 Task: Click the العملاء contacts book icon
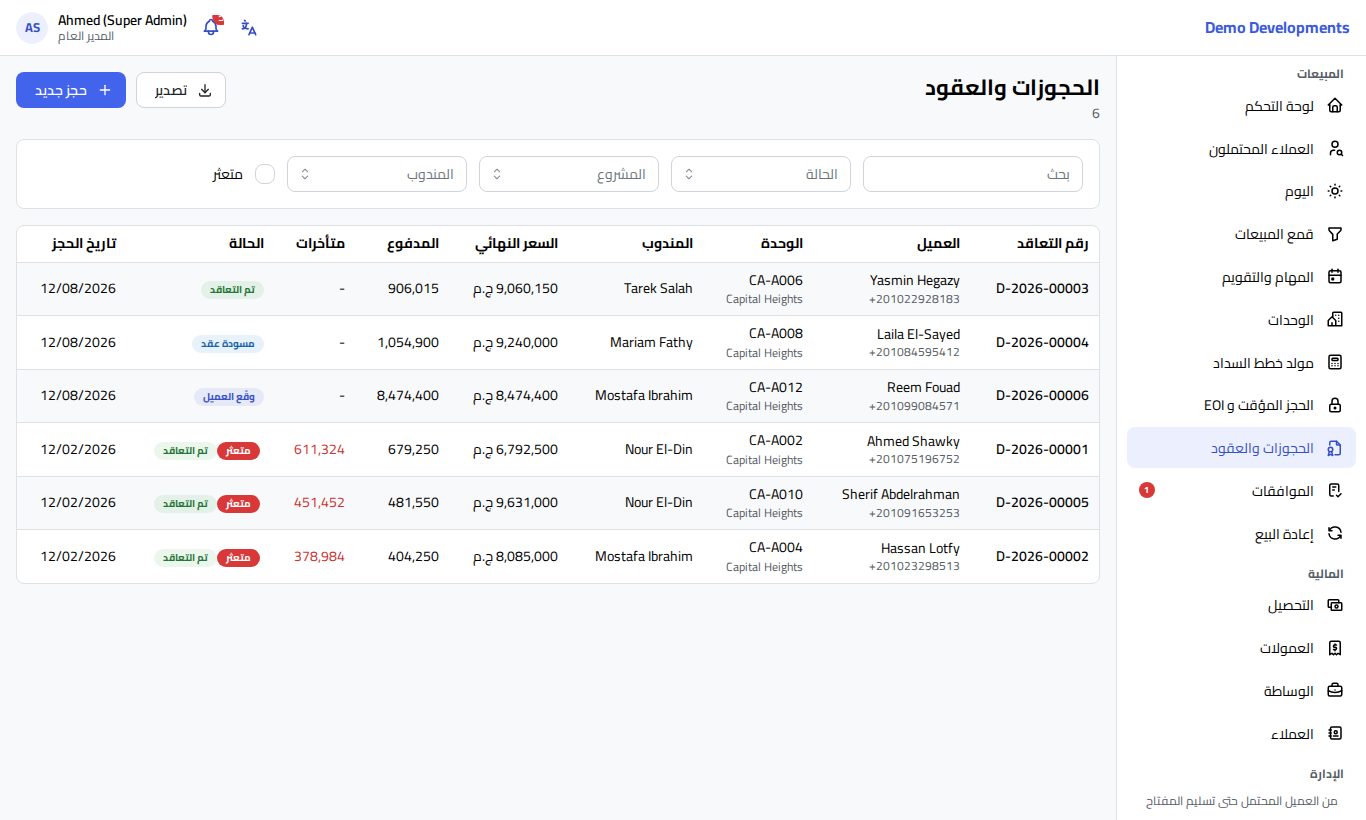click(x=1334, y=734)
